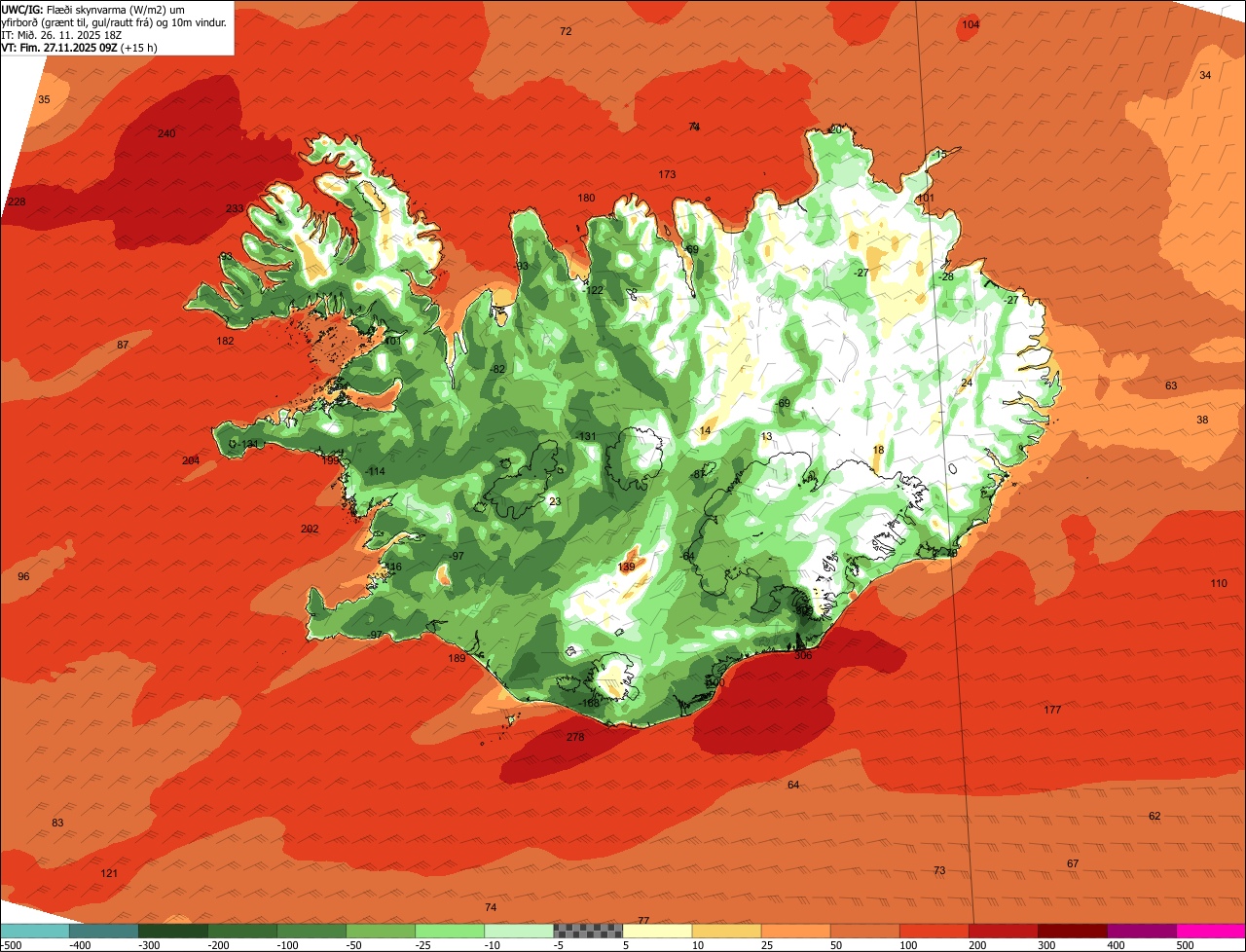The height and width of the screenshot is (952, 1246).
Task: Click the map value '63'
Action: click(1171, 385)
